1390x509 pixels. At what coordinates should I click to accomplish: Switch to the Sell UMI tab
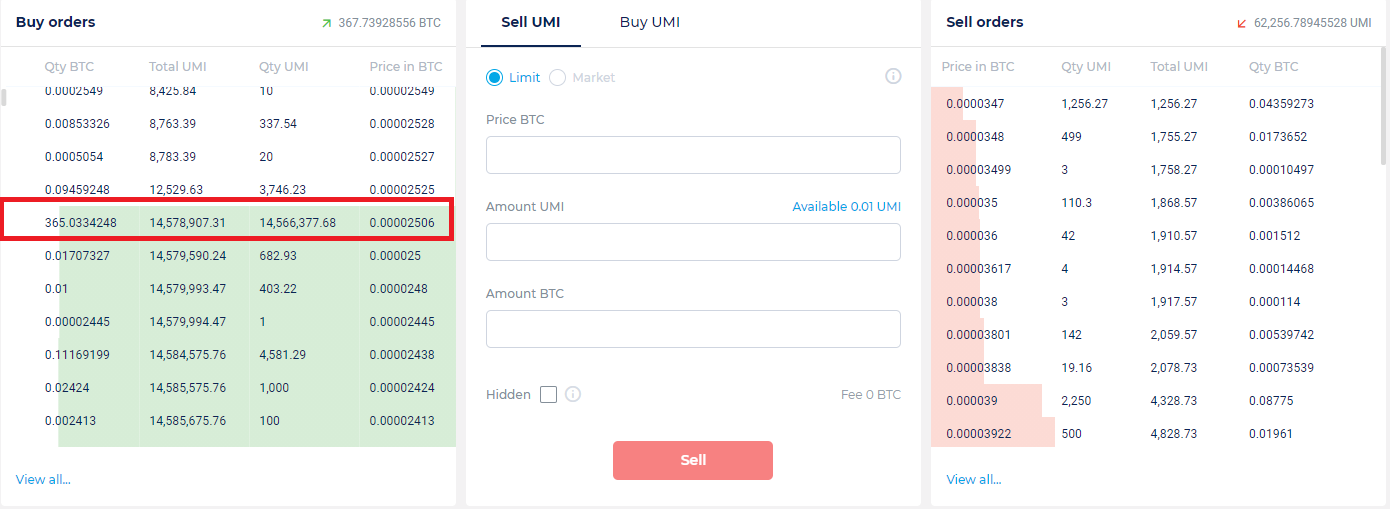(530, 22)
